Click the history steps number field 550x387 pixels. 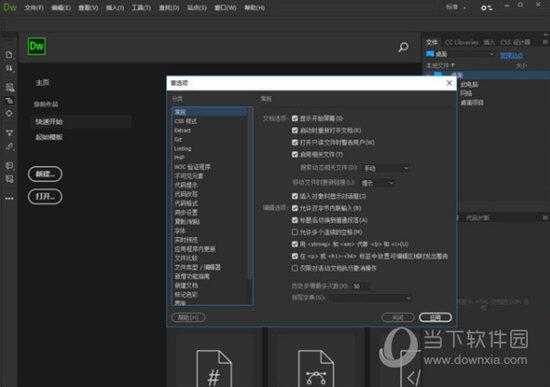point(361,286)
